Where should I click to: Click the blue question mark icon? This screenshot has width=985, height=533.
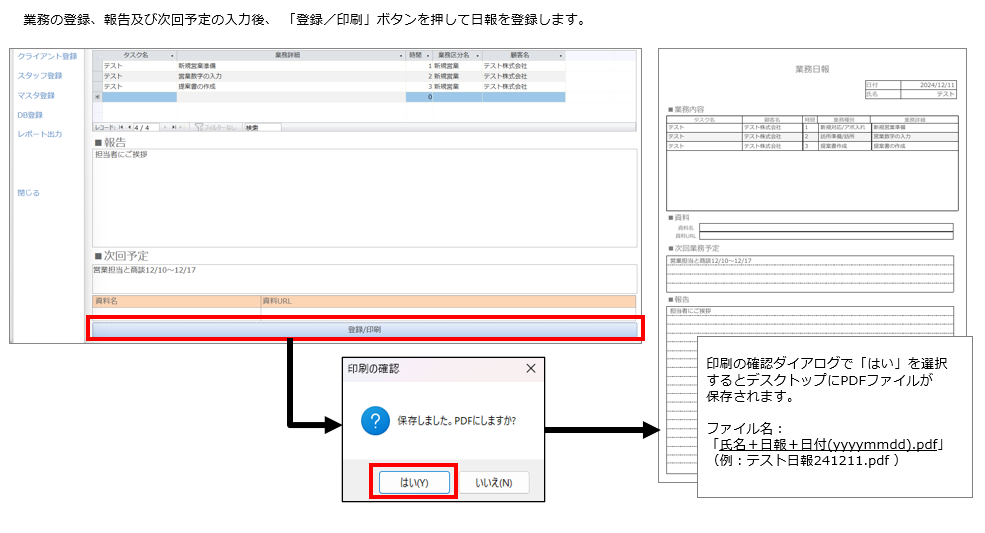(x=374, y=420)
